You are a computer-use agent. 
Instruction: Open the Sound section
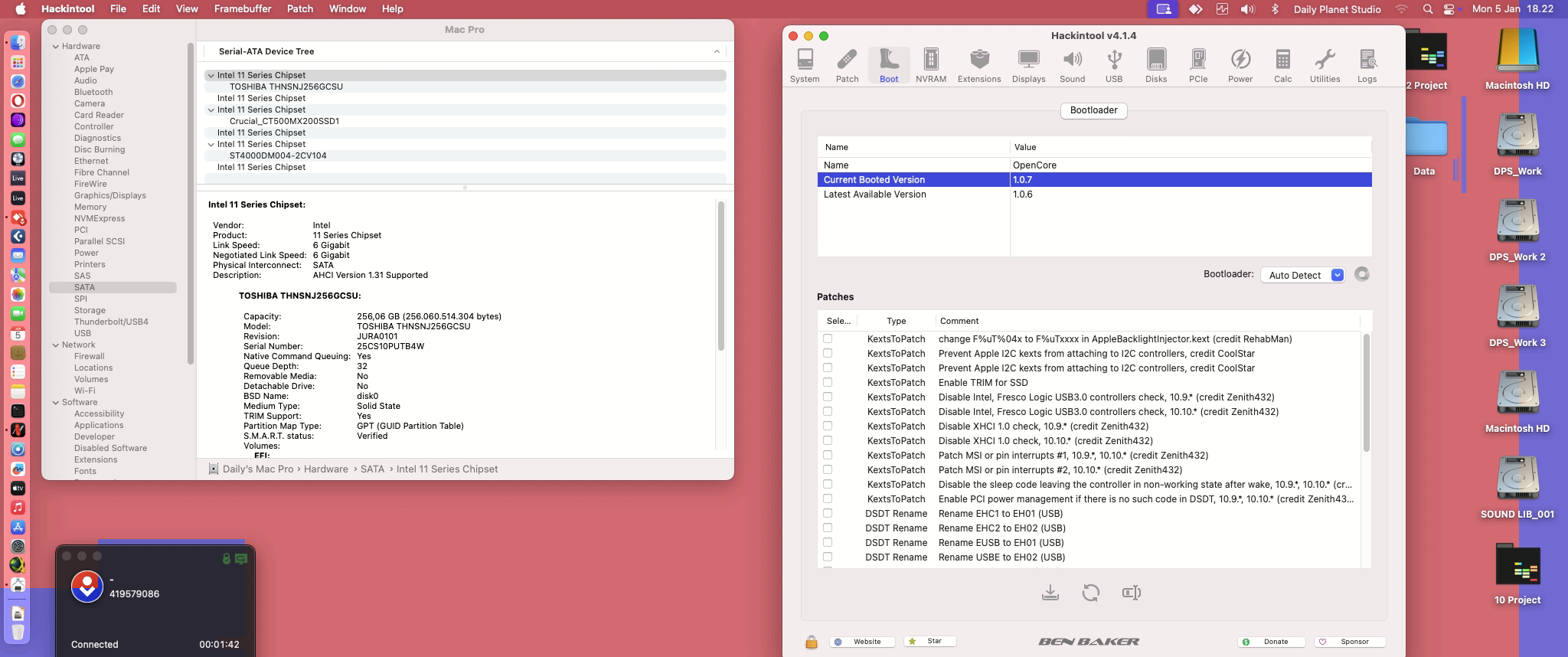[x=1072, y=66]
